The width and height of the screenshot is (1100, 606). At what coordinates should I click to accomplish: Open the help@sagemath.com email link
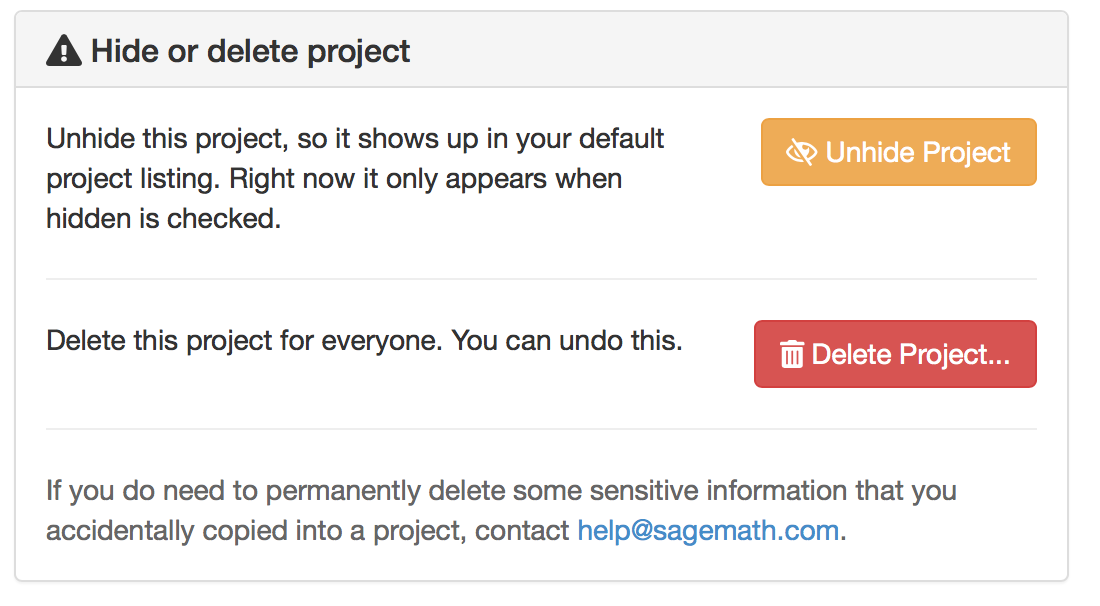click(708, 530)
